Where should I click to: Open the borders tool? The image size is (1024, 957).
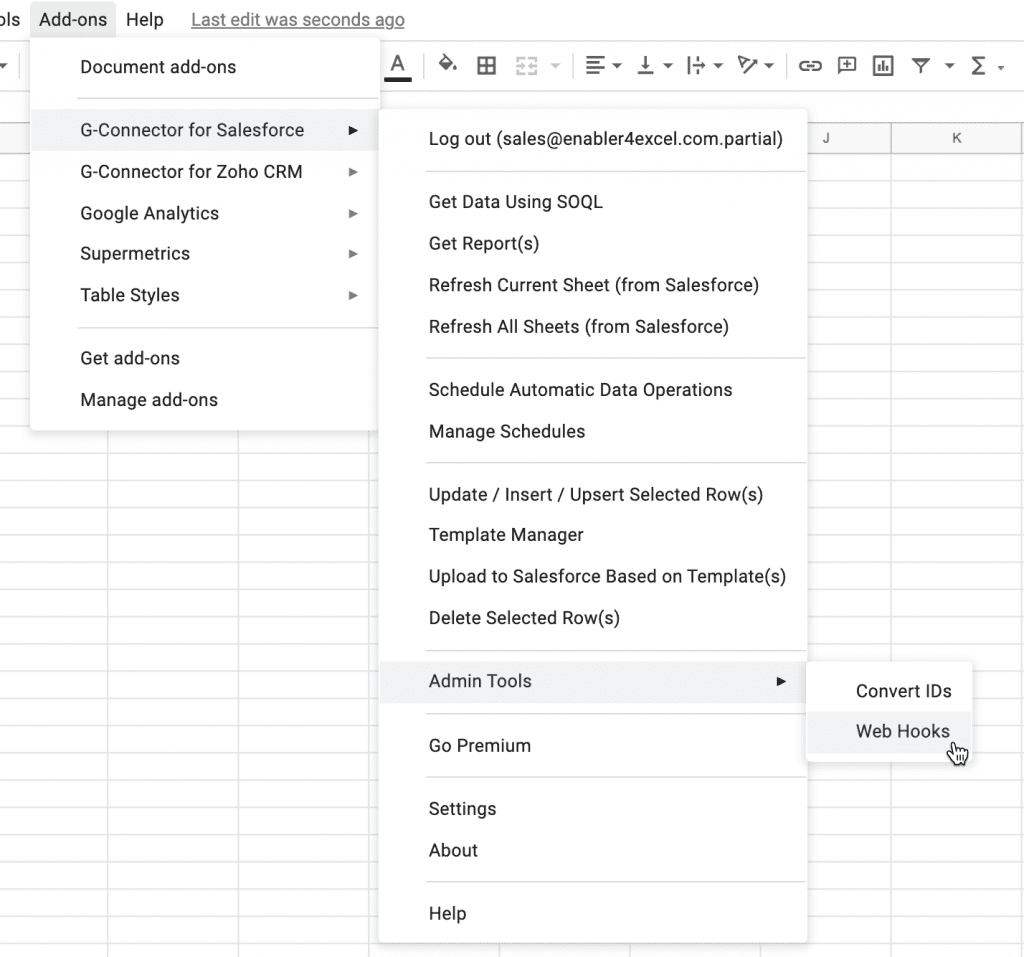tap(486, 66)
